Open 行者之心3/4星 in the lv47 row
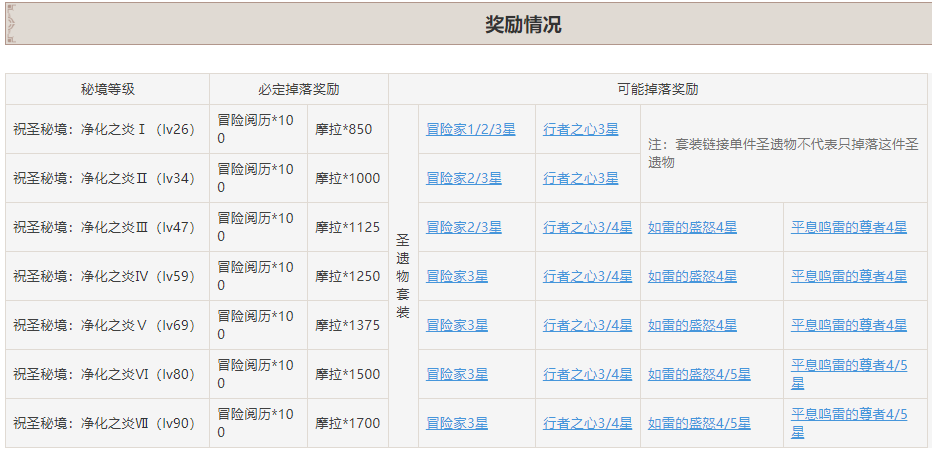 coord(587,228)
